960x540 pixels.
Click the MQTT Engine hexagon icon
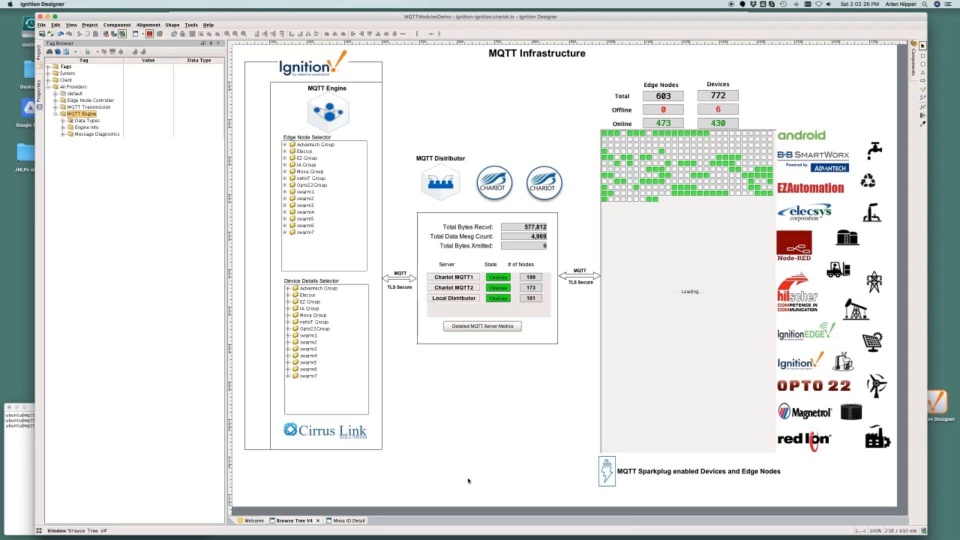point(327,112)
